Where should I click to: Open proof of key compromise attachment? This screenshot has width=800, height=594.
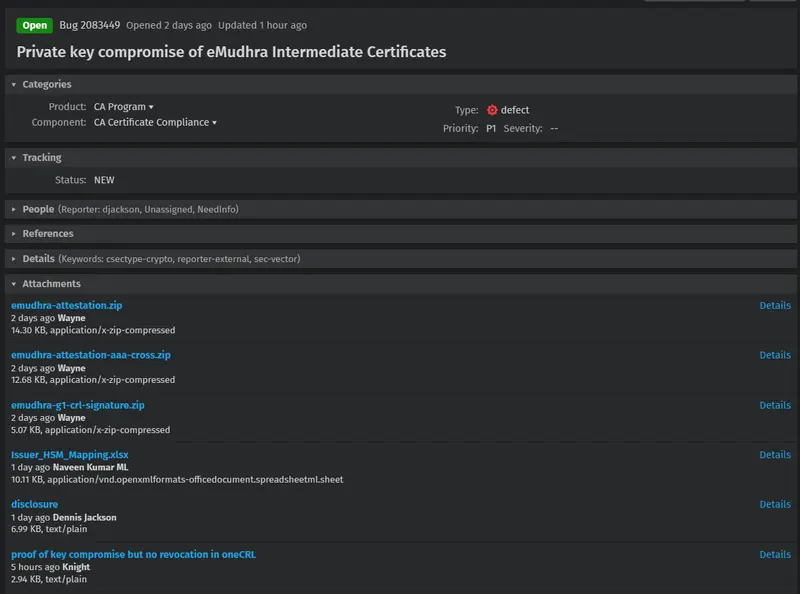pos(134,554)
